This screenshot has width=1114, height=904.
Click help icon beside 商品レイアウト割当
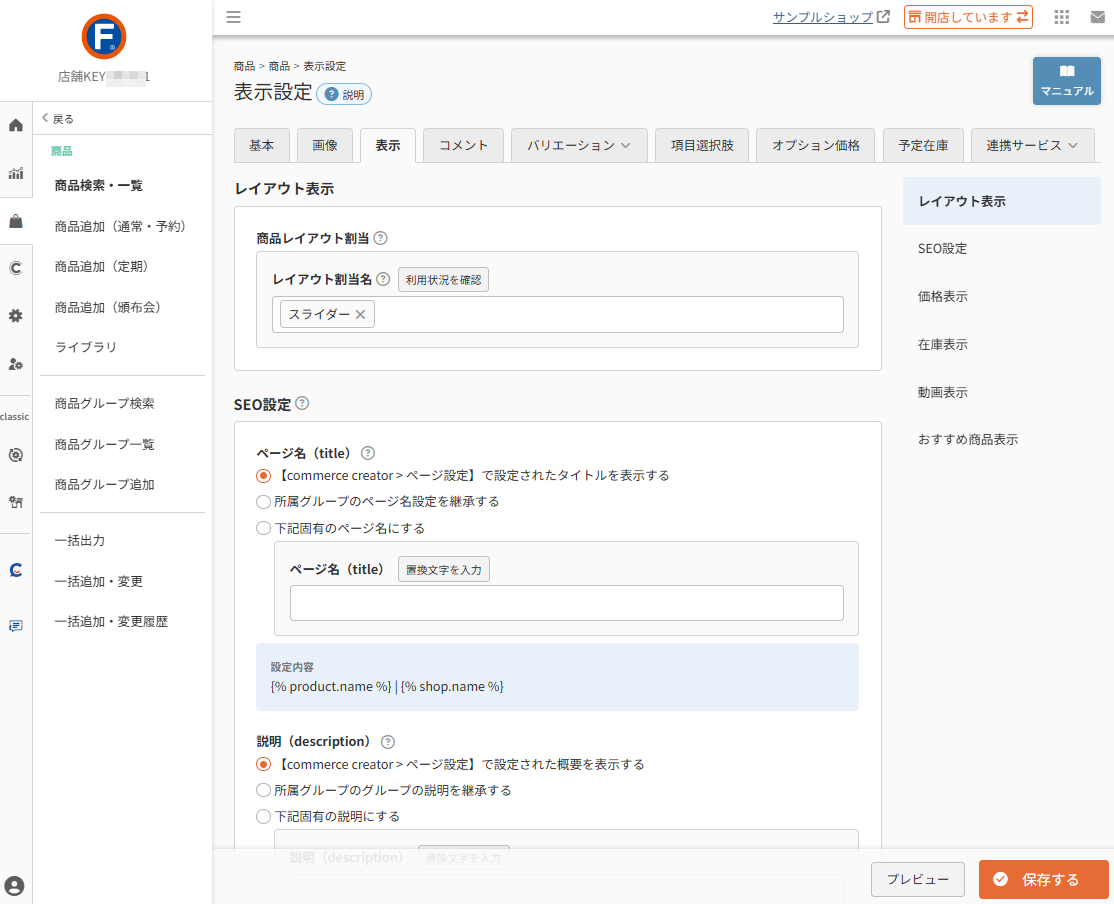(381, 238)
